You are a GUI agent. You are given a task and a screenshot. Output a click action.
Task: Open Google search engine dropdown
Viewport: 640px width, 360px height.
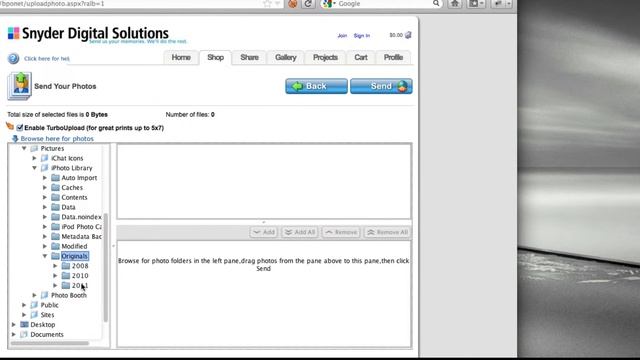point(329,4)
